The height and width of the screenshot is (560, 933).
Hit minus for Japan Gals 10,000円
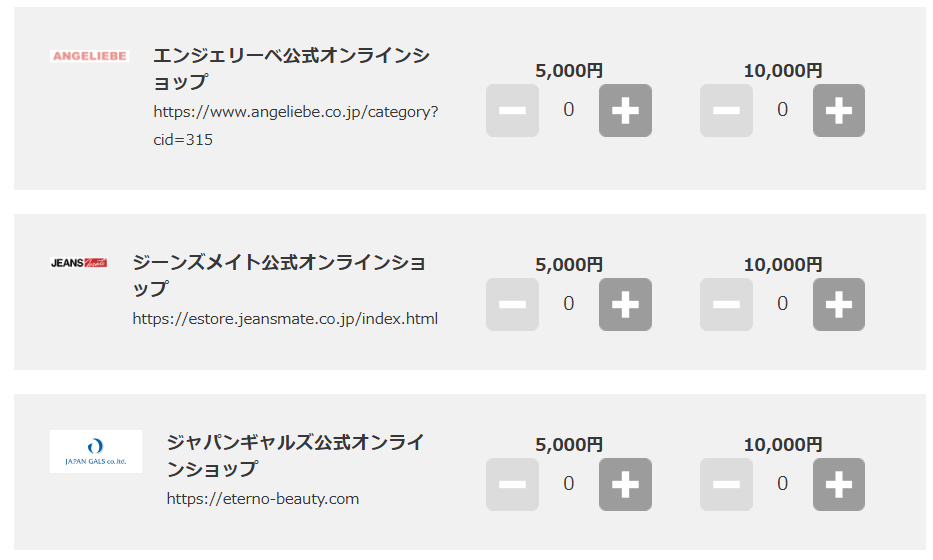click(726, 485)
